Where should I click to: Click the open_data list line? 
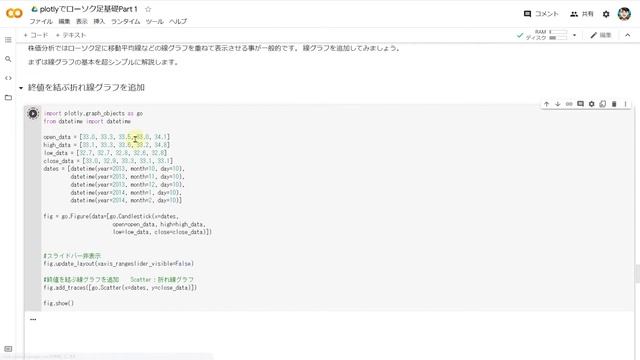(107, 137)
